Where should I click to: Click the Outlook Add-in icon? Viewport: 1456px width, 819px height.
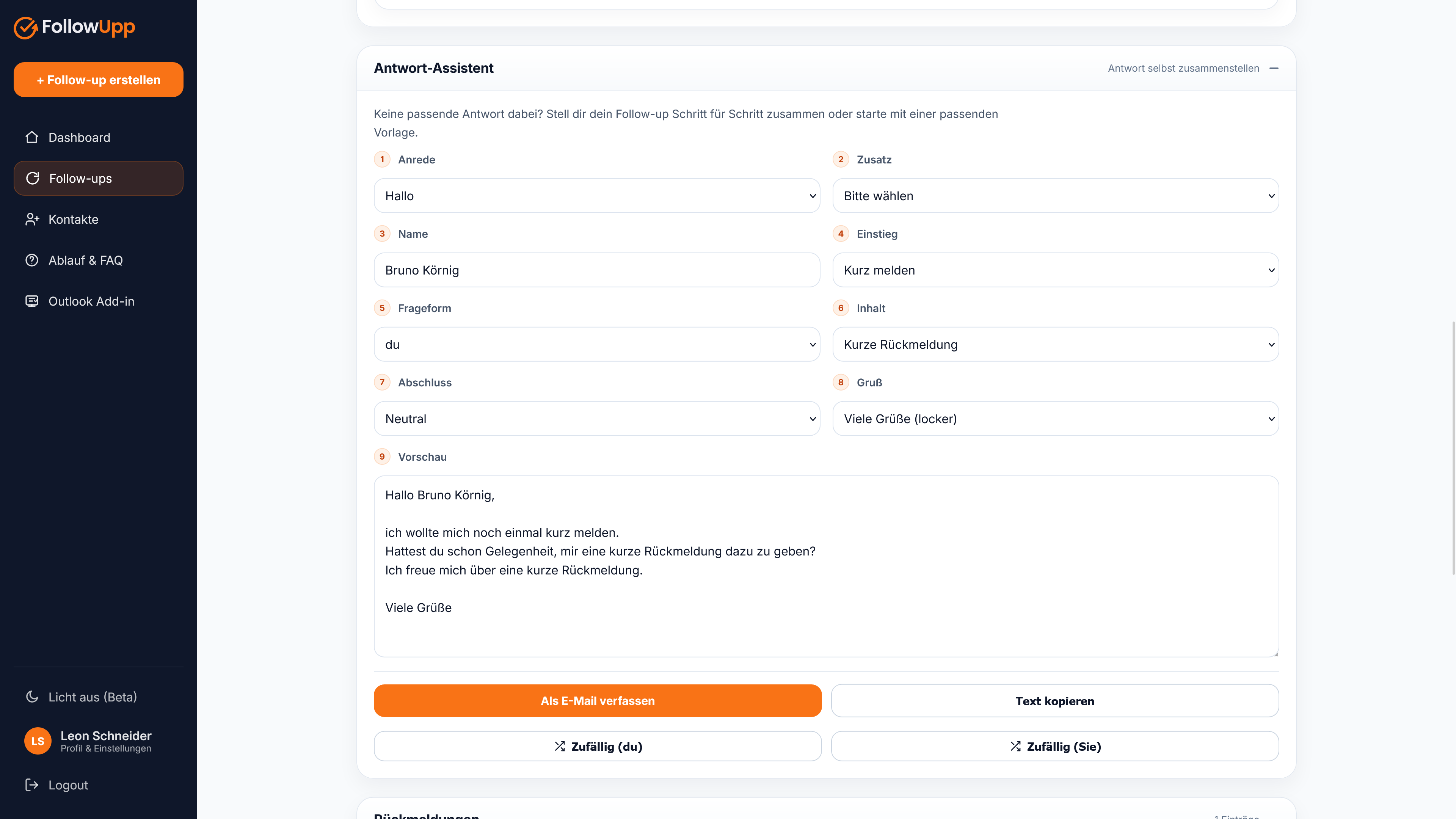click(31, 301)
